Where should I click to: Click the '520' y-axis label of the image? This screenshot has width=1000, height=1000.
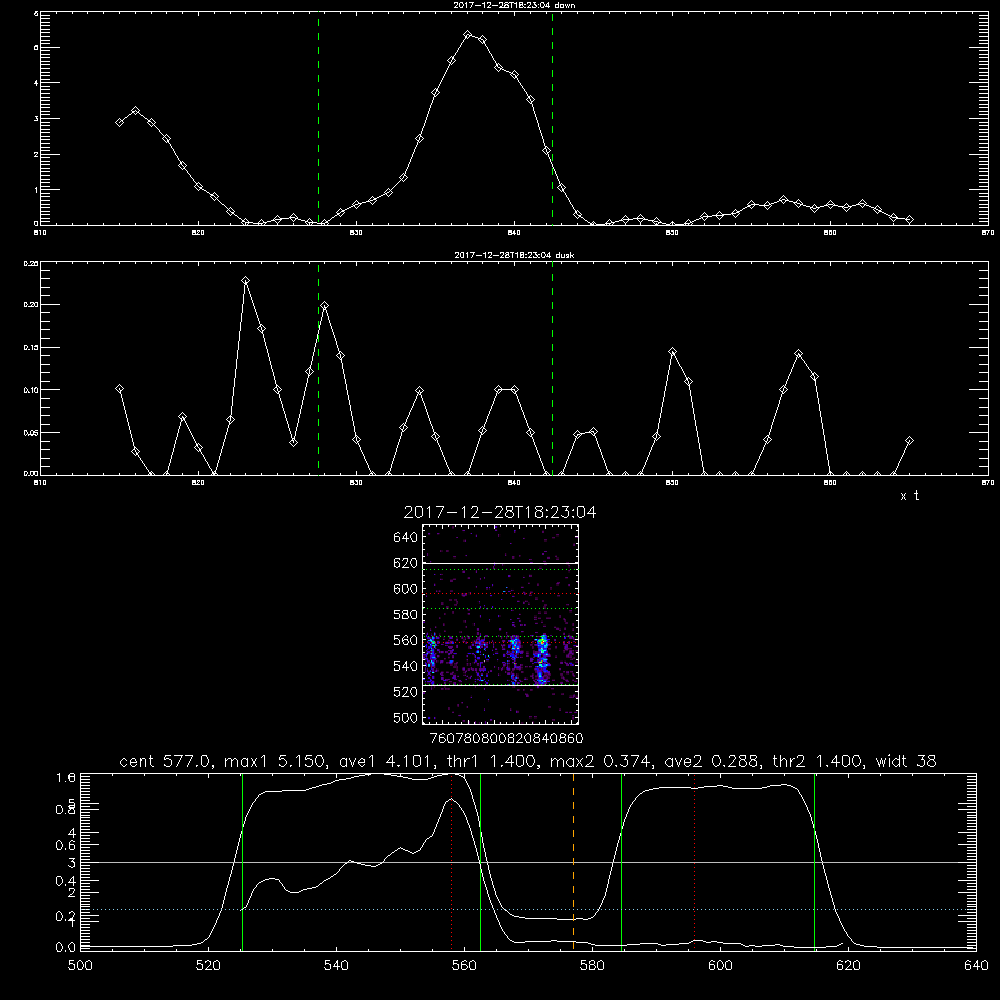406,692
